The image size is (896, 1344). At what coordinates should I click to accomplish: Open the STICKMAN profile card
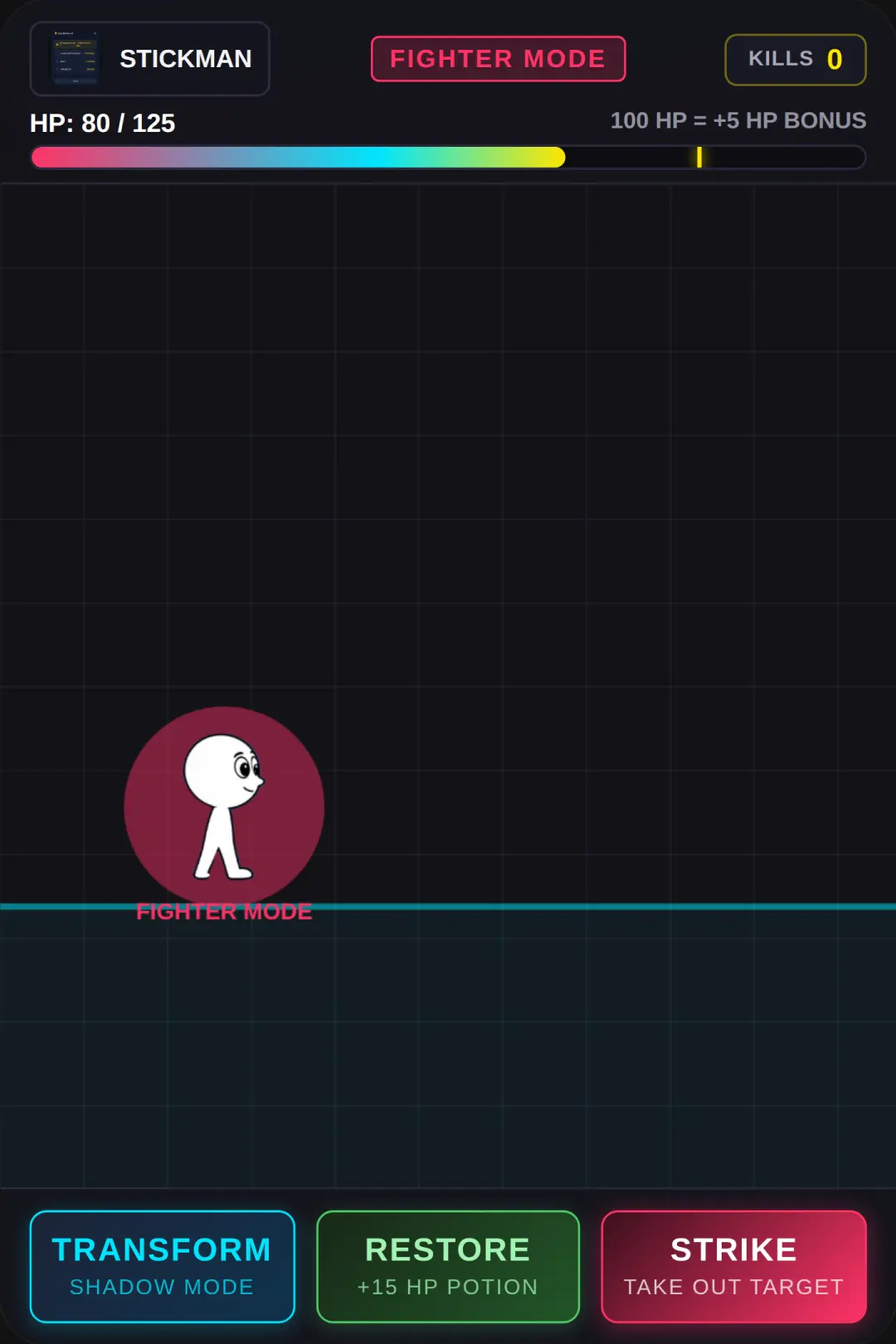pos(150,59)
